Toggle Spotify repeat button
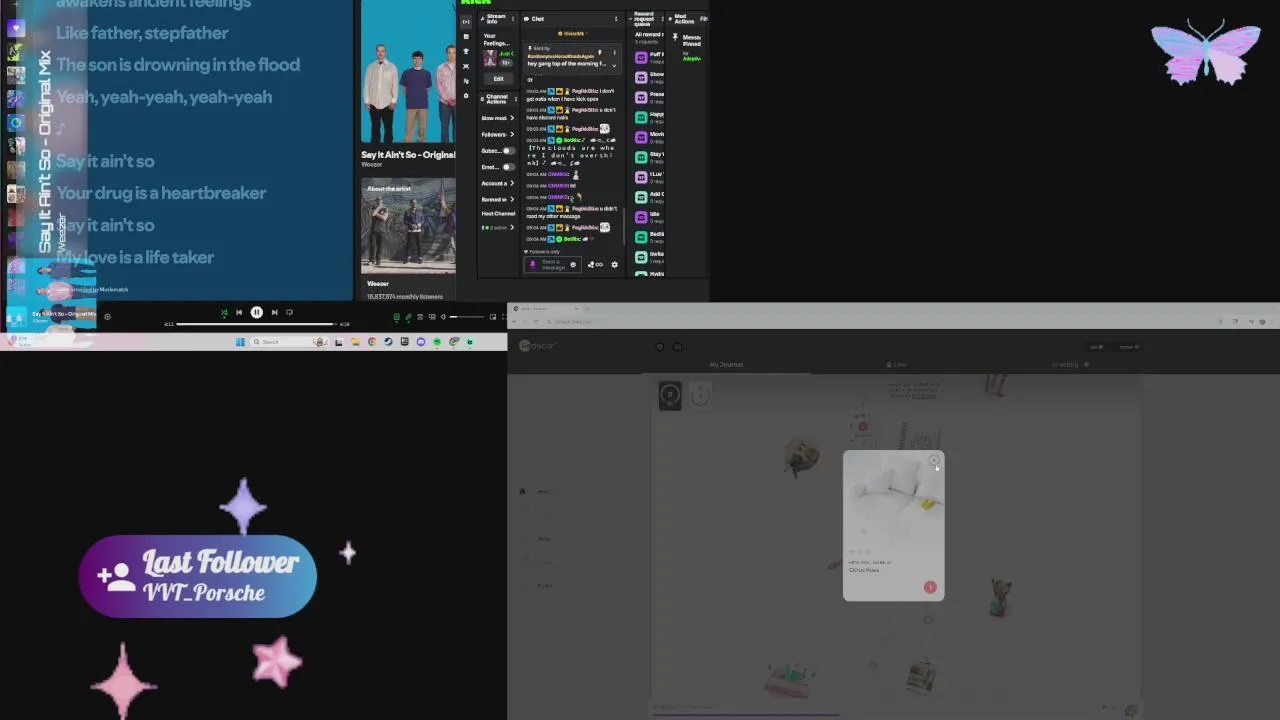The image size is (1280, 720). pyautogui.click(x=290, y=312)
